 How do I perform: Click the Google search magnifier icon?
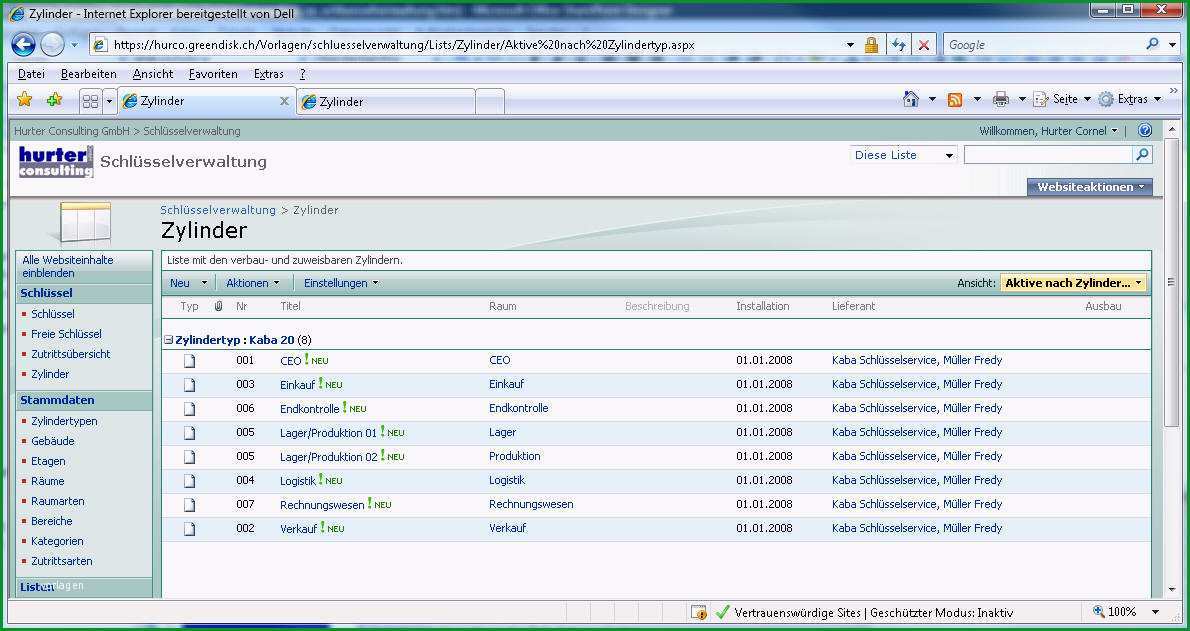tap(1152, 44)
